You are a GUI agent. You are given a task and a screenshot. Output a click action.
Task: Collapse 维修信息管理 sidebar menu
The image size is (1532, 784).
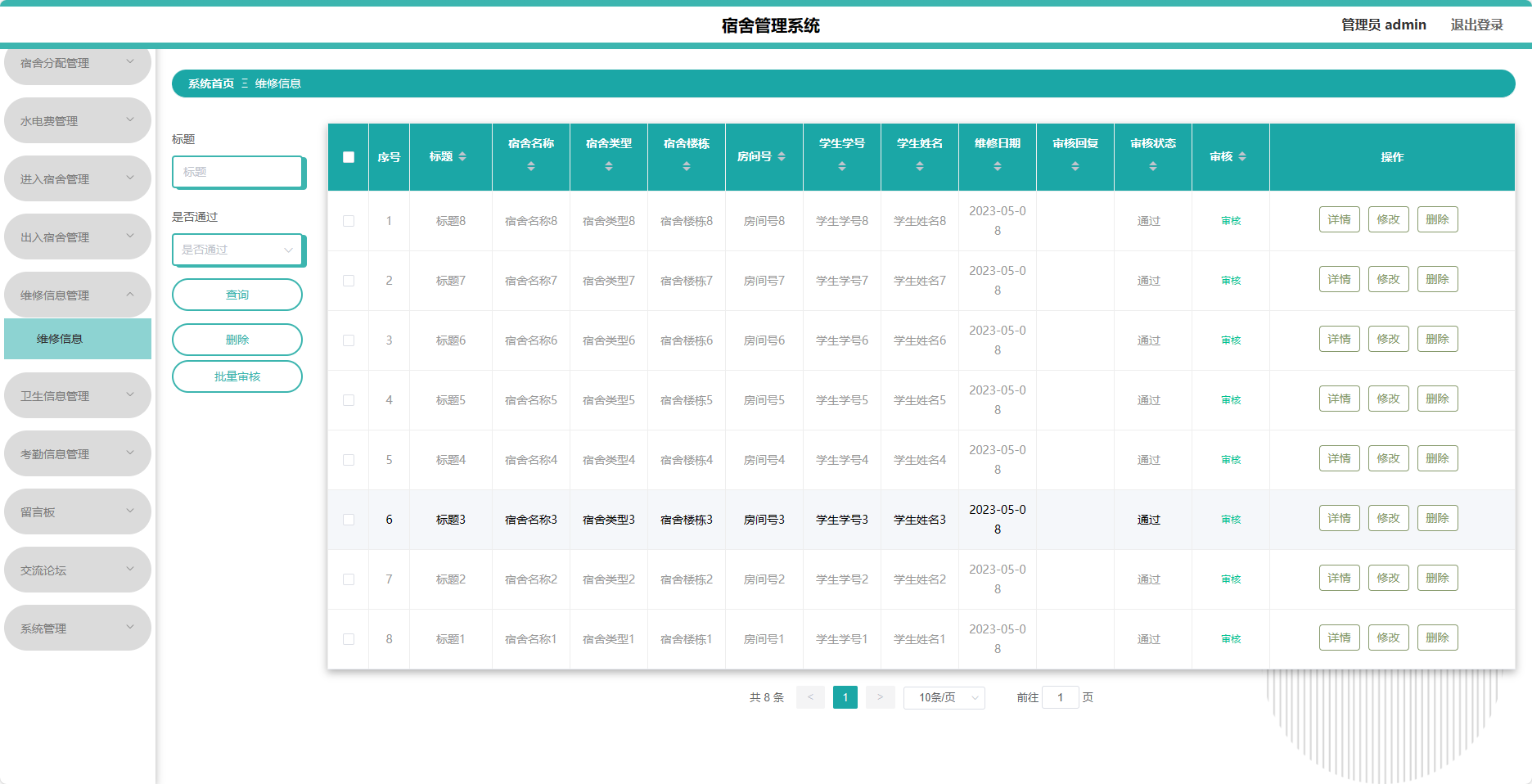[x=78, y=295]
